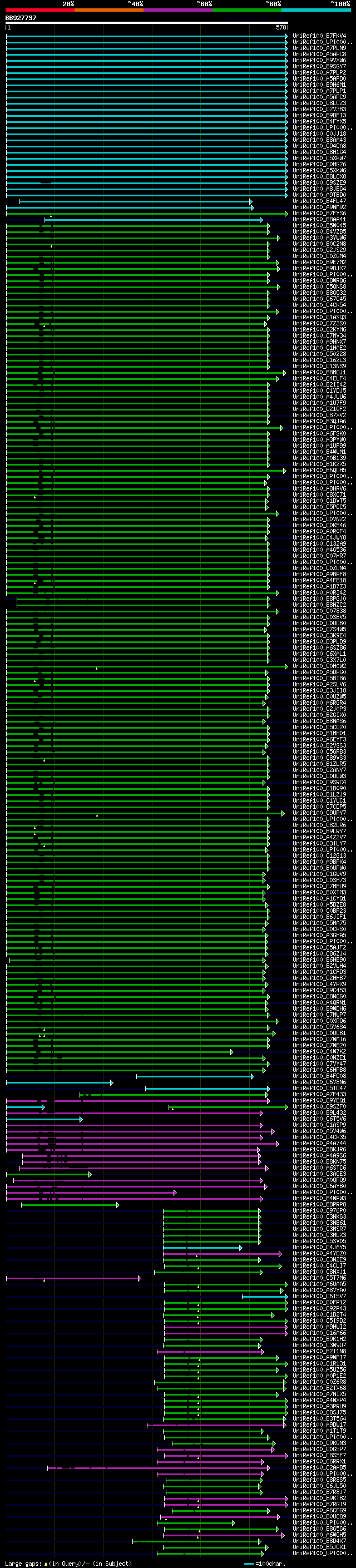Viewport: 356px width, 1568px height.
Task: Click the cyan ~100% identity legend segment
Action: point(317,10)
